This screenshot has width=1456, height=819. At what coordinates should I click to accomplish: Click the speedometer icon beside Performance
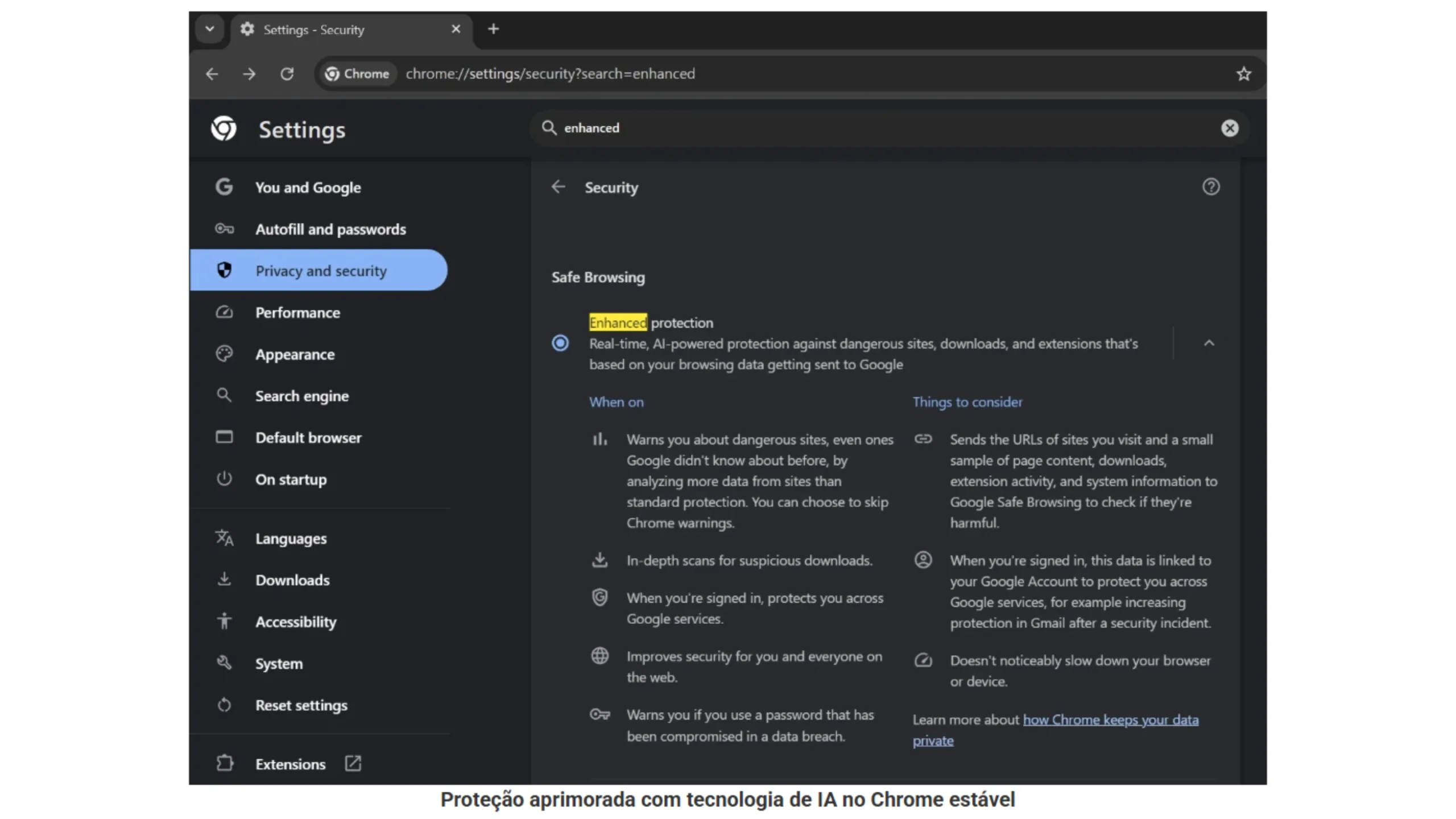pos(224,312)
